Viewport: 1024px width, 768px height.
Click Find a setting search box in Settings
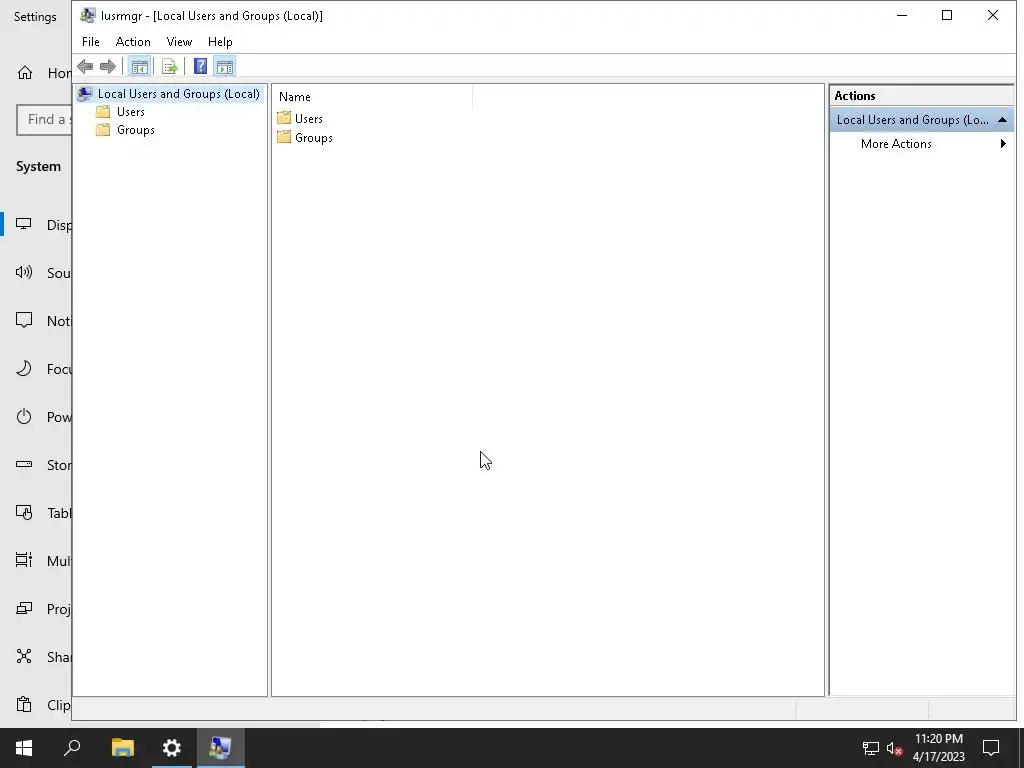tap(44, 120)
